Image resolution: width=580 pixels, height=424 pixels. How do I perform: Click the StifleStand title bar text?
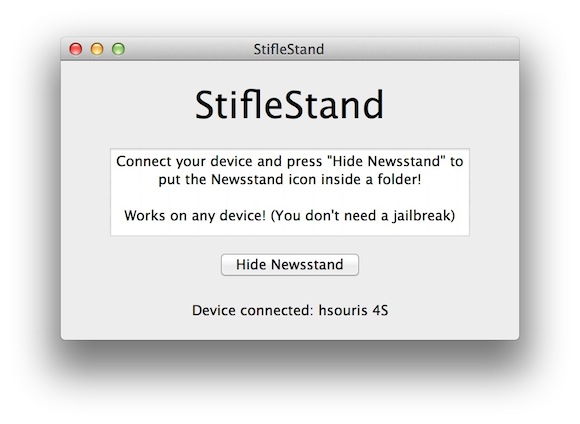289,49
